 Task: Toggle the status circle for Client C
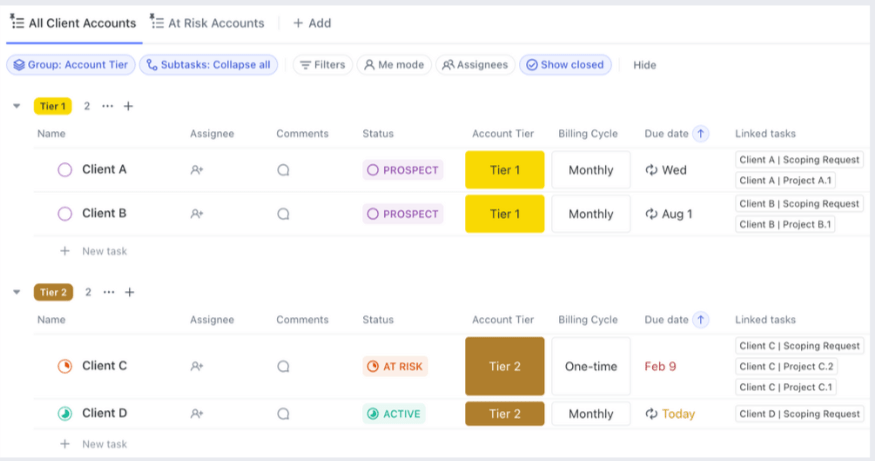pyautogui.click(x=65, y=367)
